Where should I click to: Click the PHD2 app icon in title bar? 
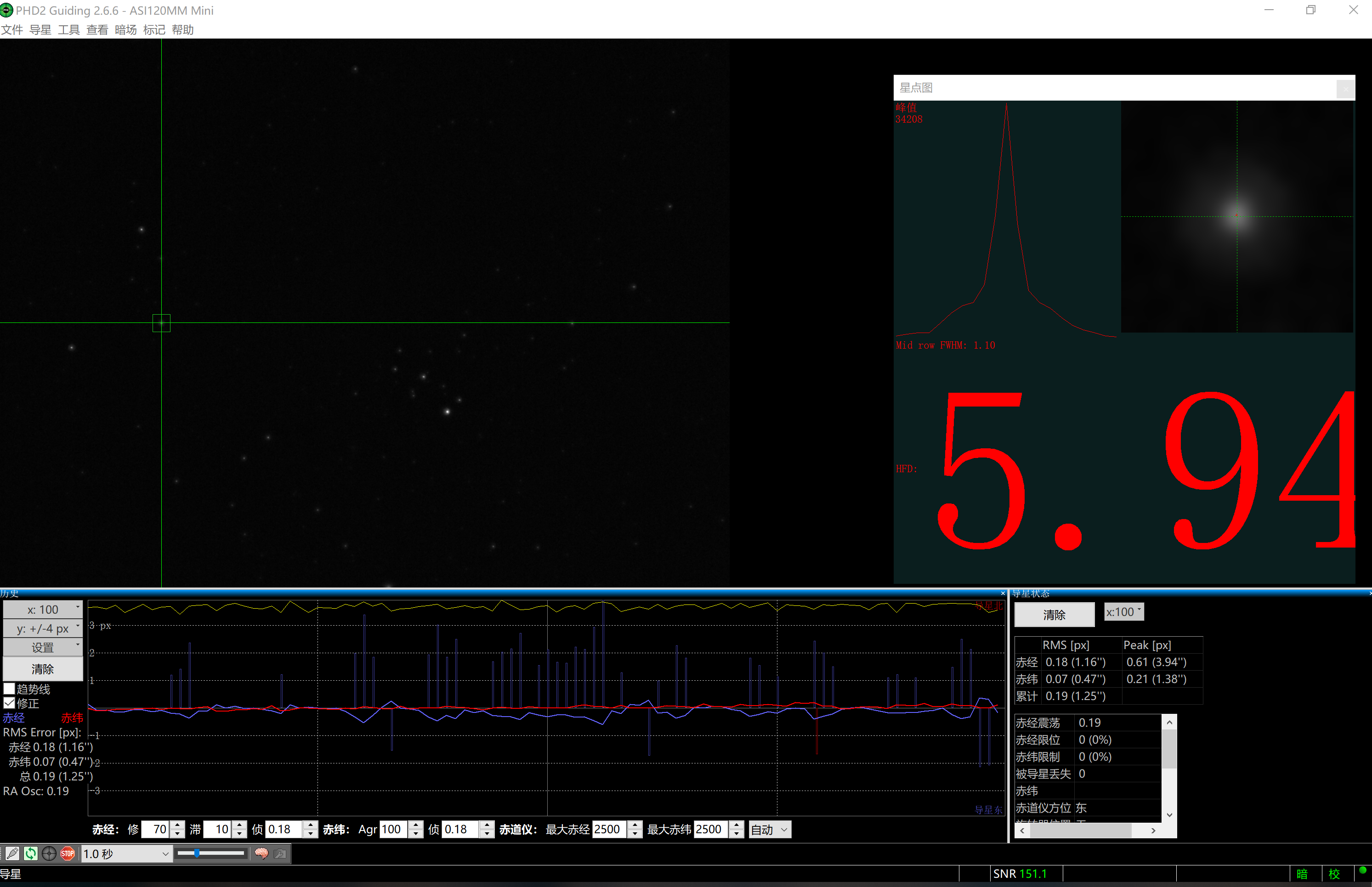point(6,10)
